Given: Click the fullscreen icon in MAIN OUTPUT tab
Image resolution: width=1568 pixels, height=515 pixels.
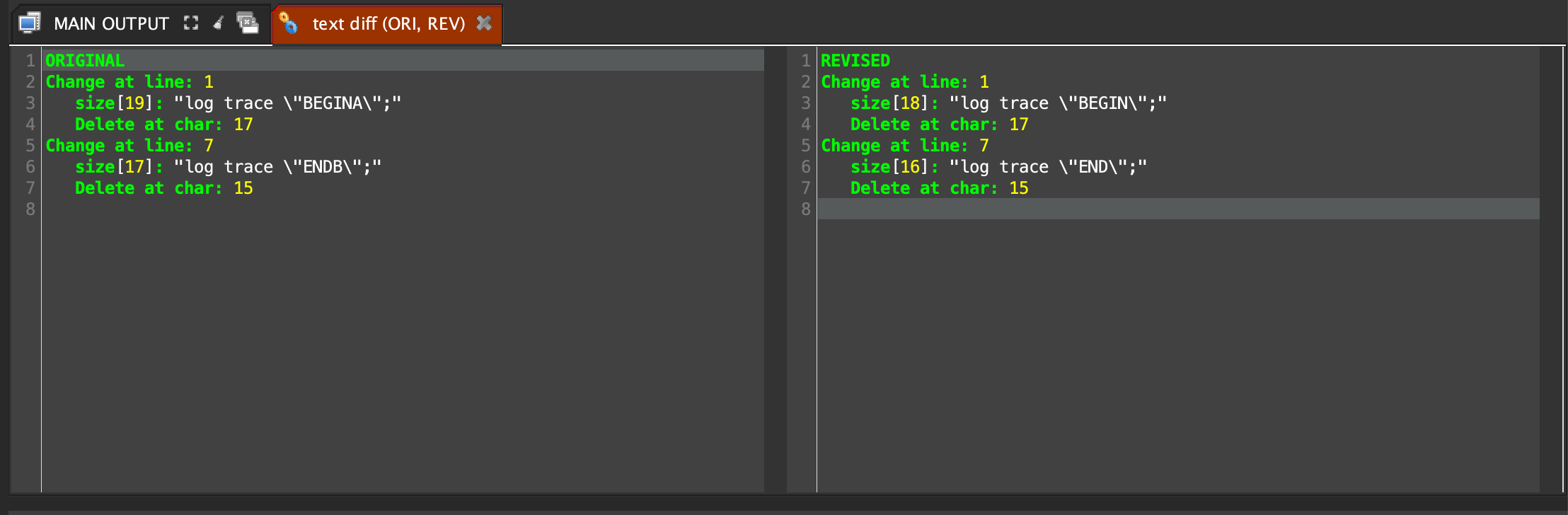Looking at the screenshot, I should click(x=191, y=23).
